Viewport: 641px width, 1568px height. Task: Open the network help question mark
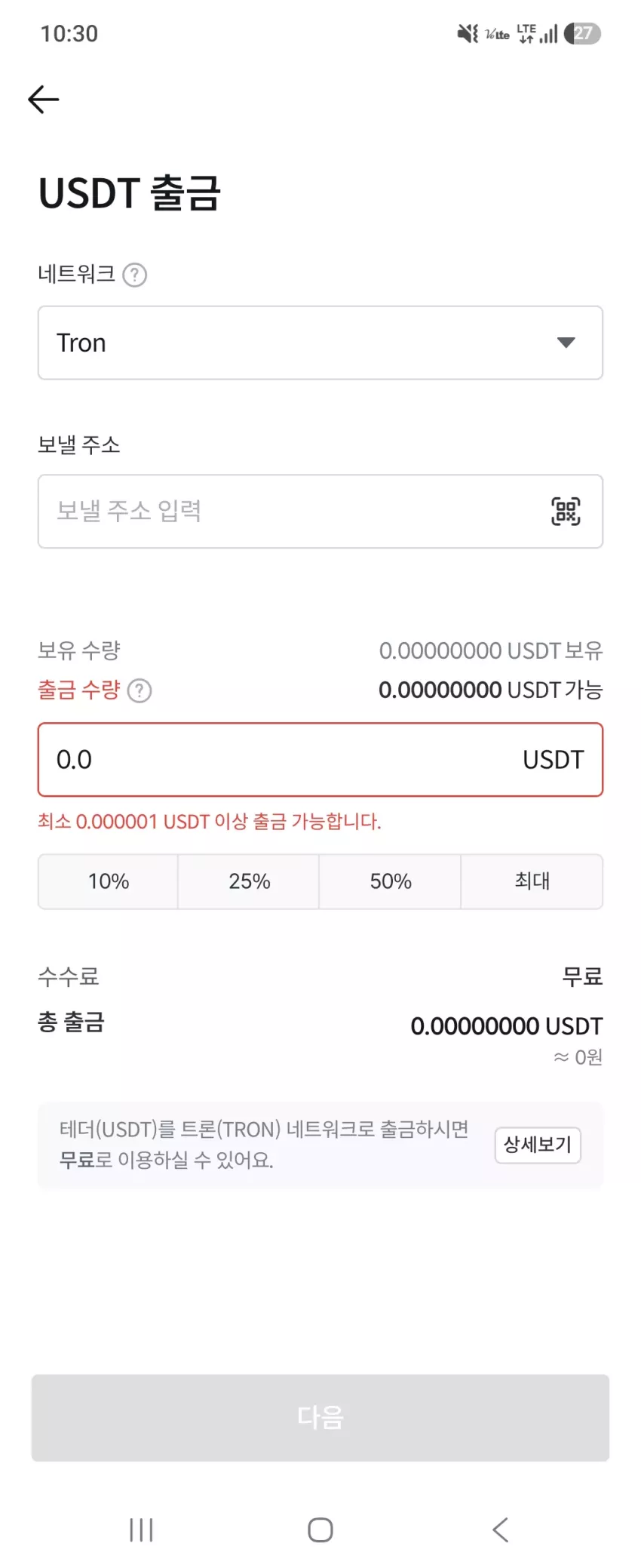135,275
